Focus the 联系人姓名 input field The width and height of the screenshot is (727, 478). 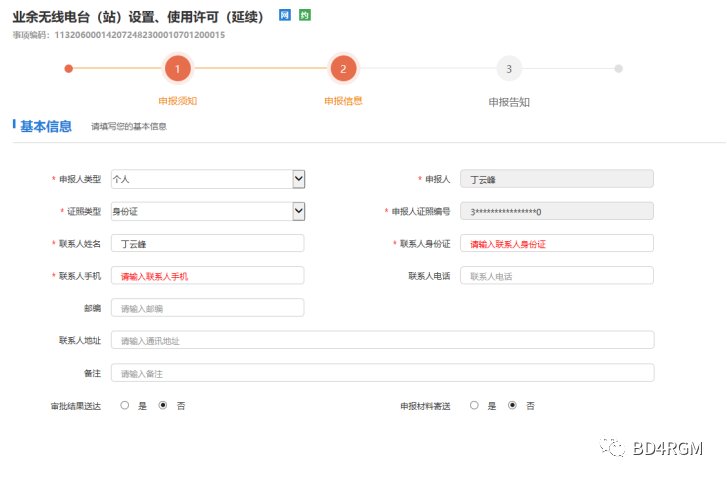coord(208,243)
